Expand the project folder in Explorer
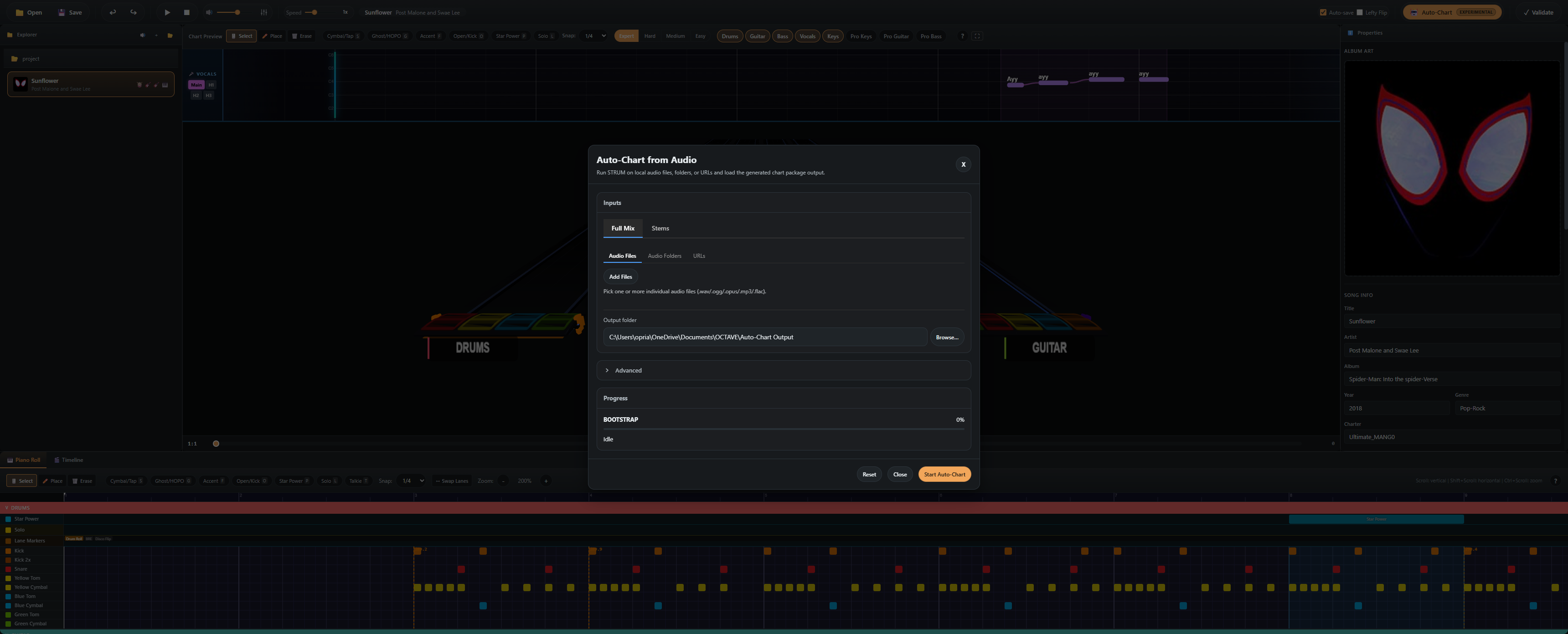The image size is (1568, 634). point(91,59)
